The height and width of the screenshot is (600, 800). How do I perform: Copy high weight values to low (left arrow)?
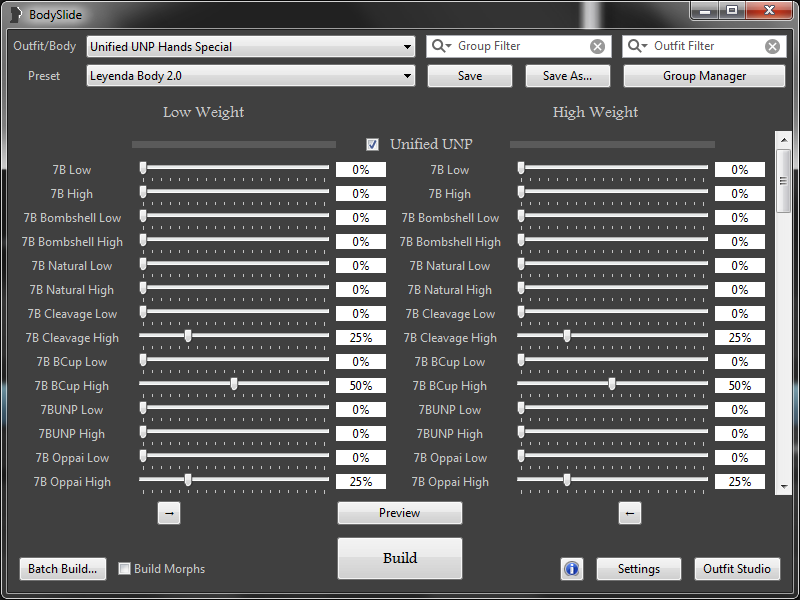pyautogui.click(x=630, y=513)
